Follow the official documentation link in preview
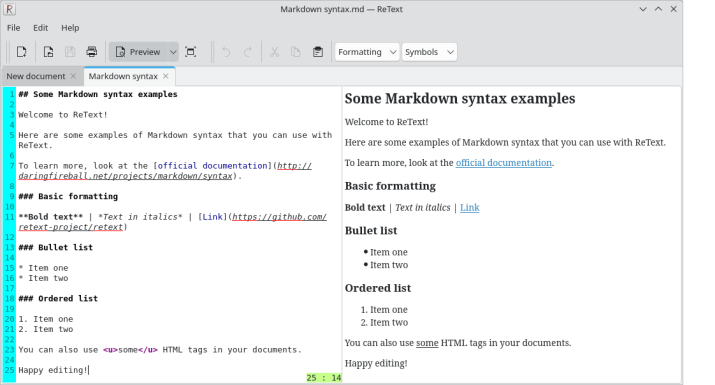Screen dimensions: 715x385 (x=503, y=163)
